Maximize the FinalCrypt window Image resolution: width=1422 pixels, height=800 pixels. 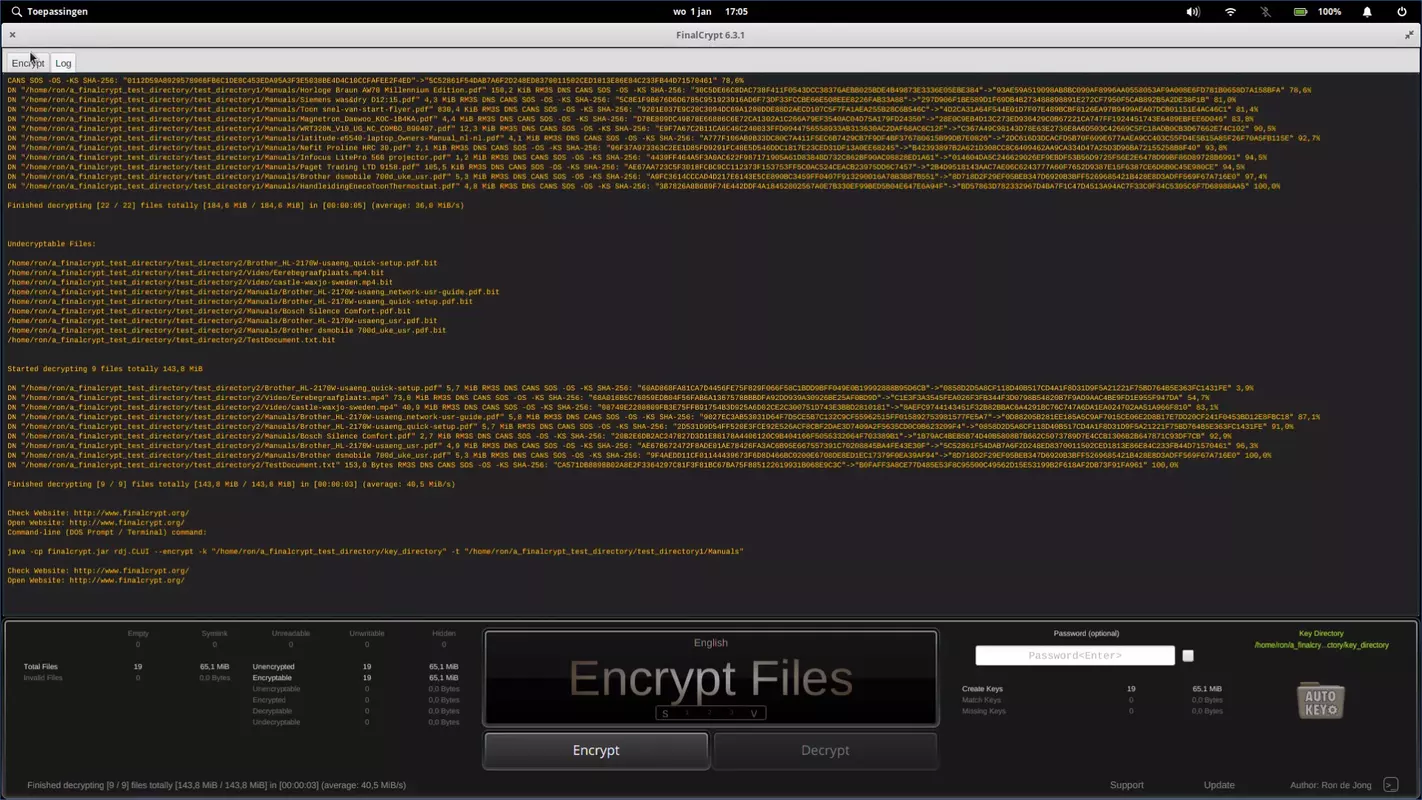[x=1409, y=35]
